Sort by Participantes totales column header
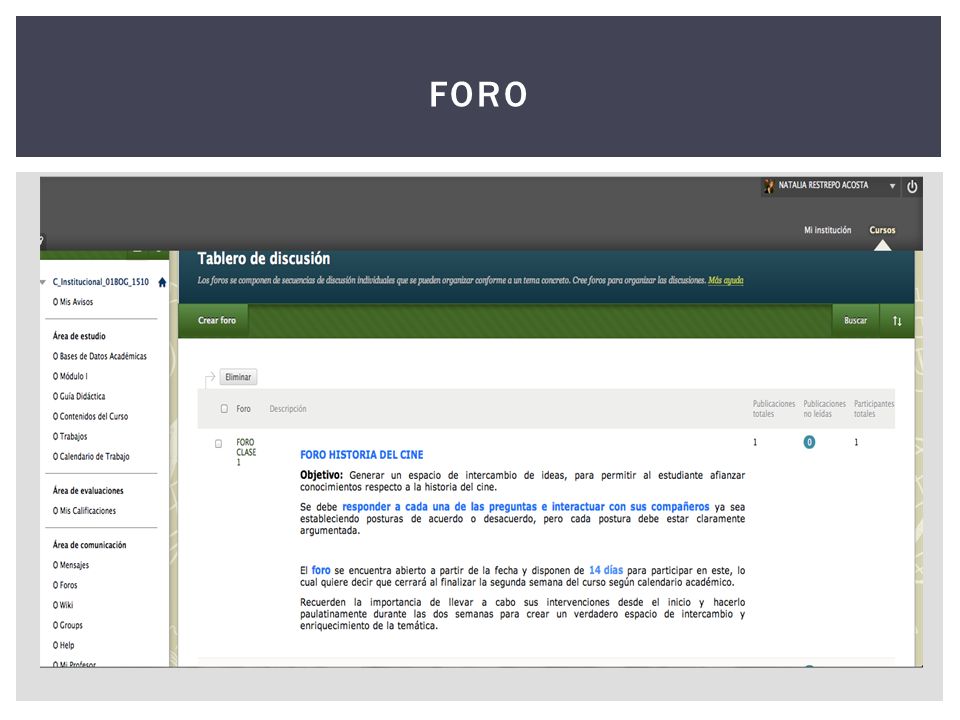 tap(874, 409)
